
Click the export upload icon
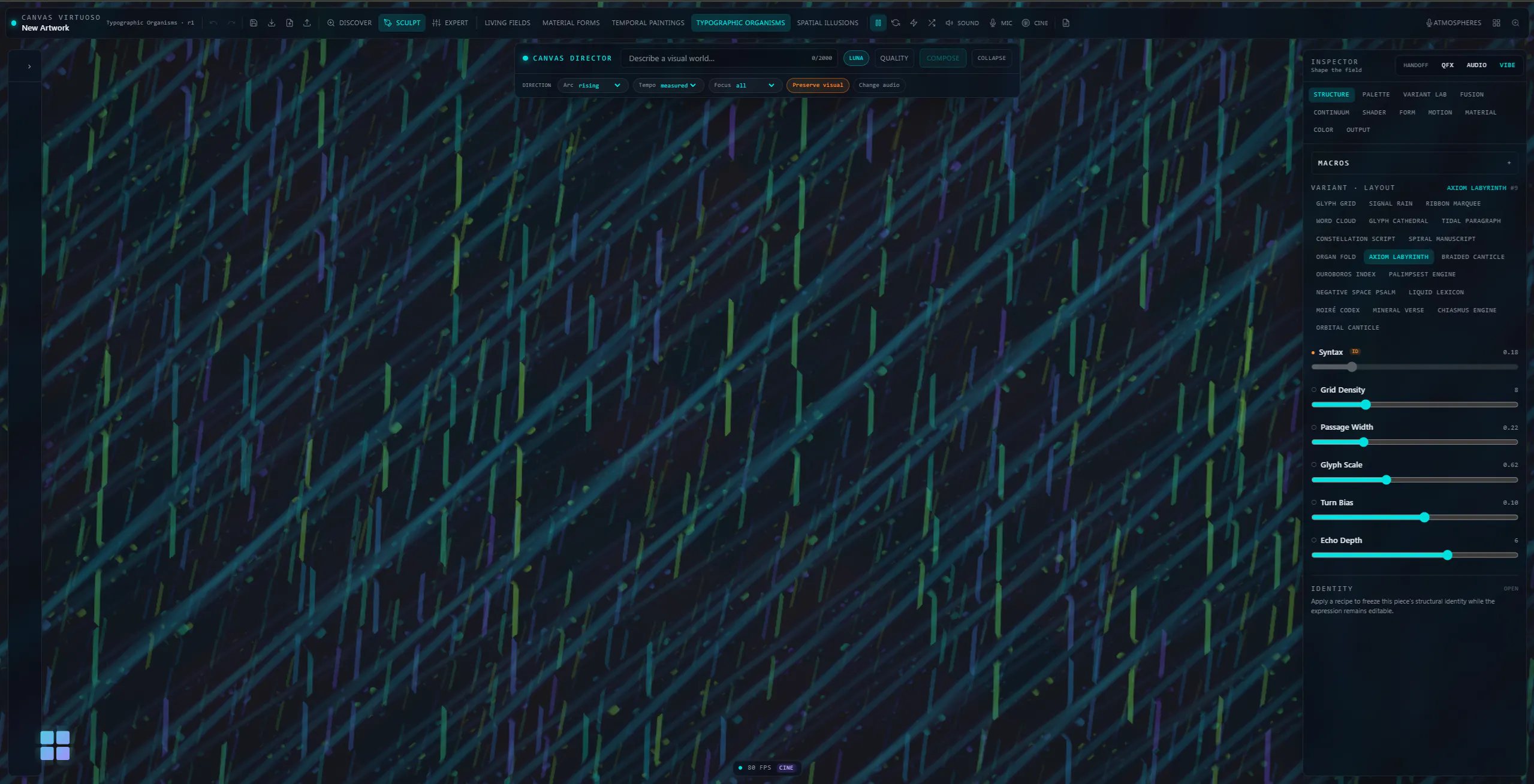click(x=307, y=23)
